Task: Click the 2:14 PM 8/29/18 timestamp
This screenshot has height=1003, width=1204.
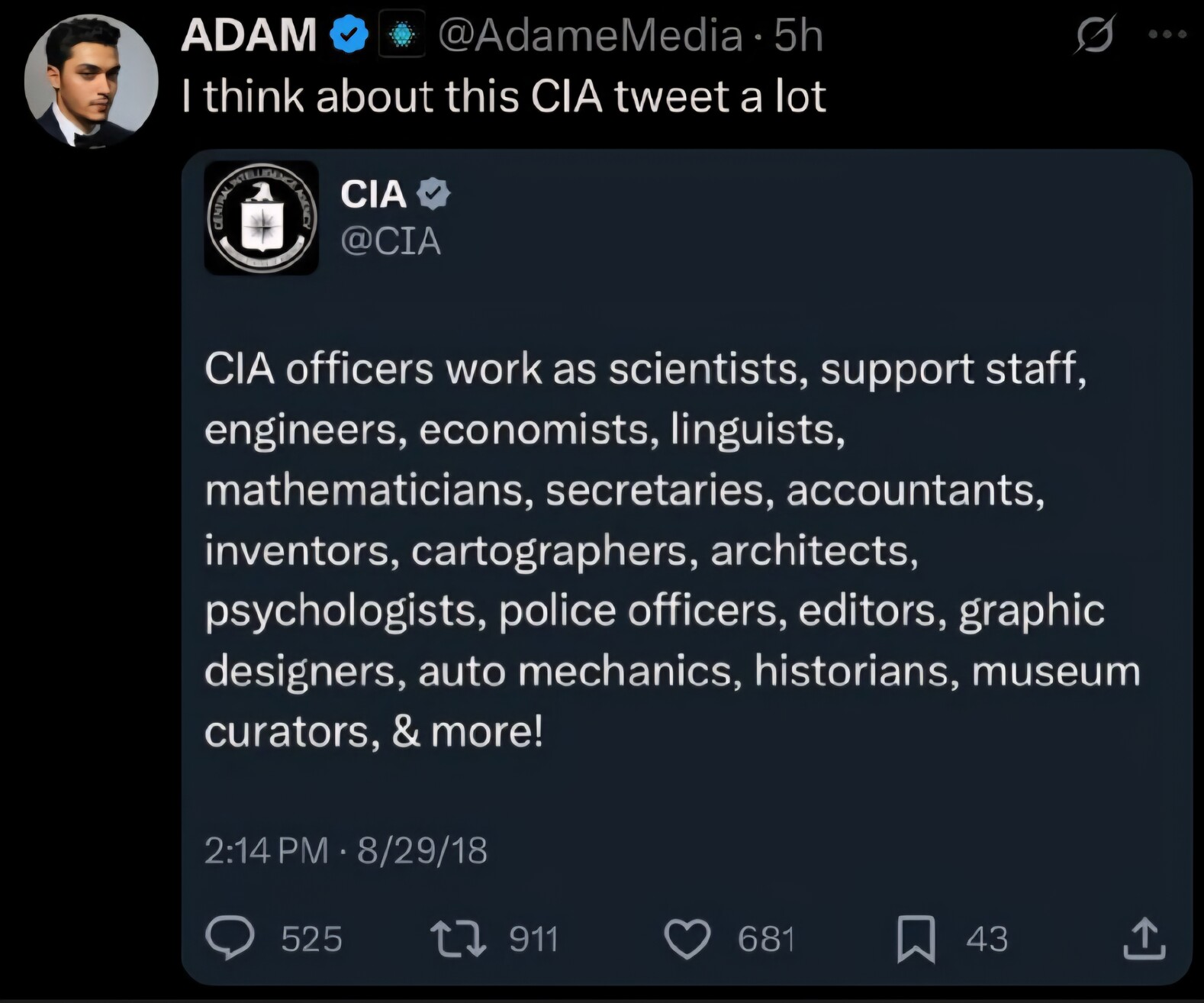Action: (x=346, y=850)
